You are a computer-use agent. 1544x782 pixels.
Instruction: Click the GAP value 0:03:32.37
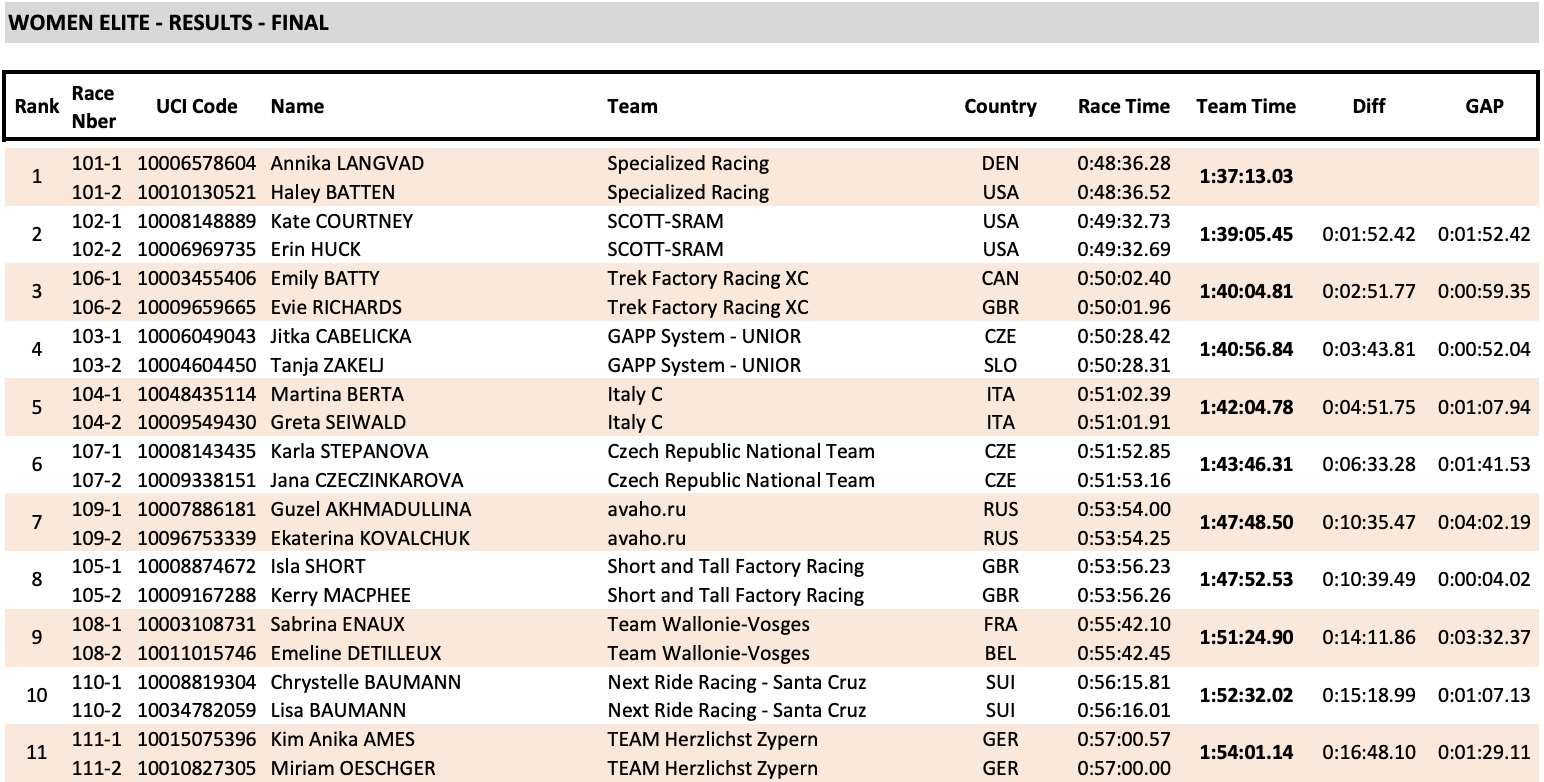[1484, 638]
